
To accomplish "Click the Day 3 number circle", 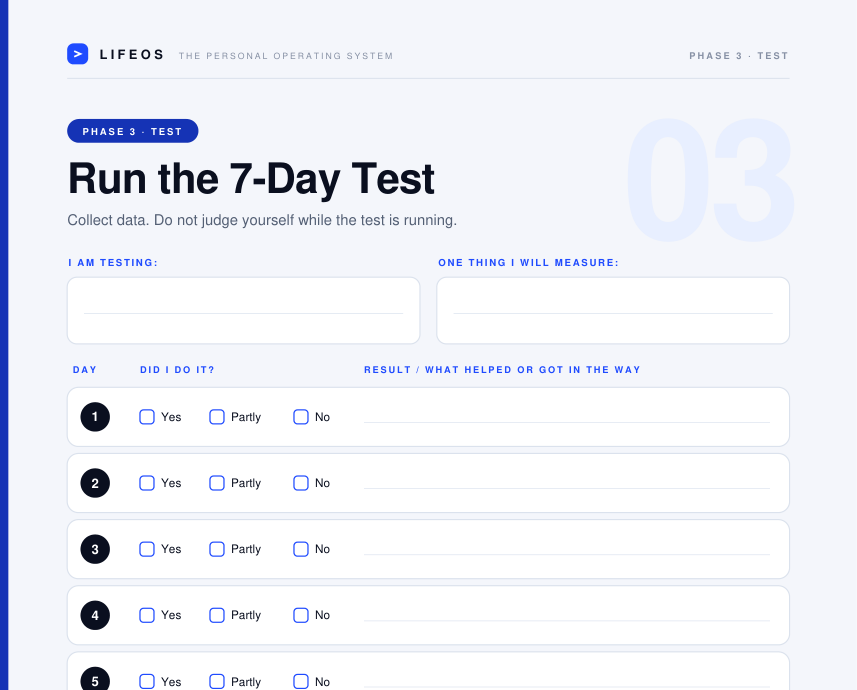I will click(95, 549).
